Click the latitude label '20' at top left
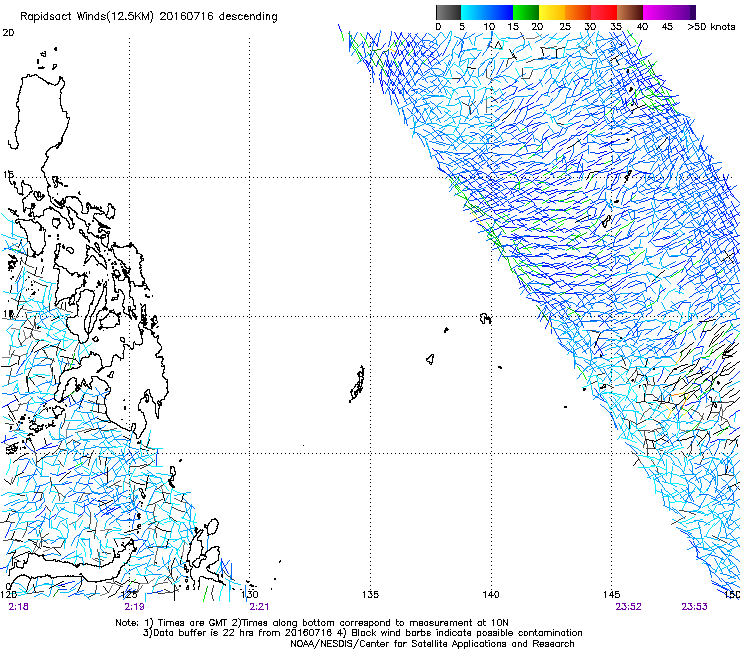740x650 pixels. click(8, 33)
